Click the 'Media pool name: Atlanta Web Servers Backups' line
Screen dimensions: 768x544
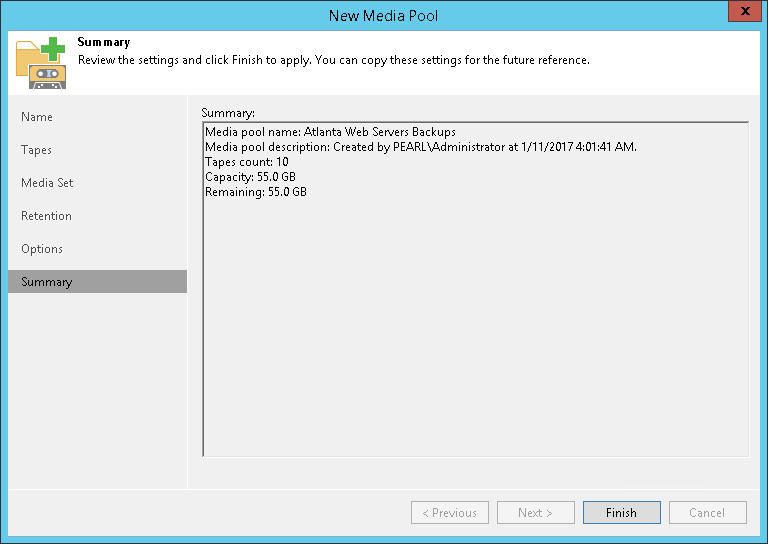(x=330, y=132)
